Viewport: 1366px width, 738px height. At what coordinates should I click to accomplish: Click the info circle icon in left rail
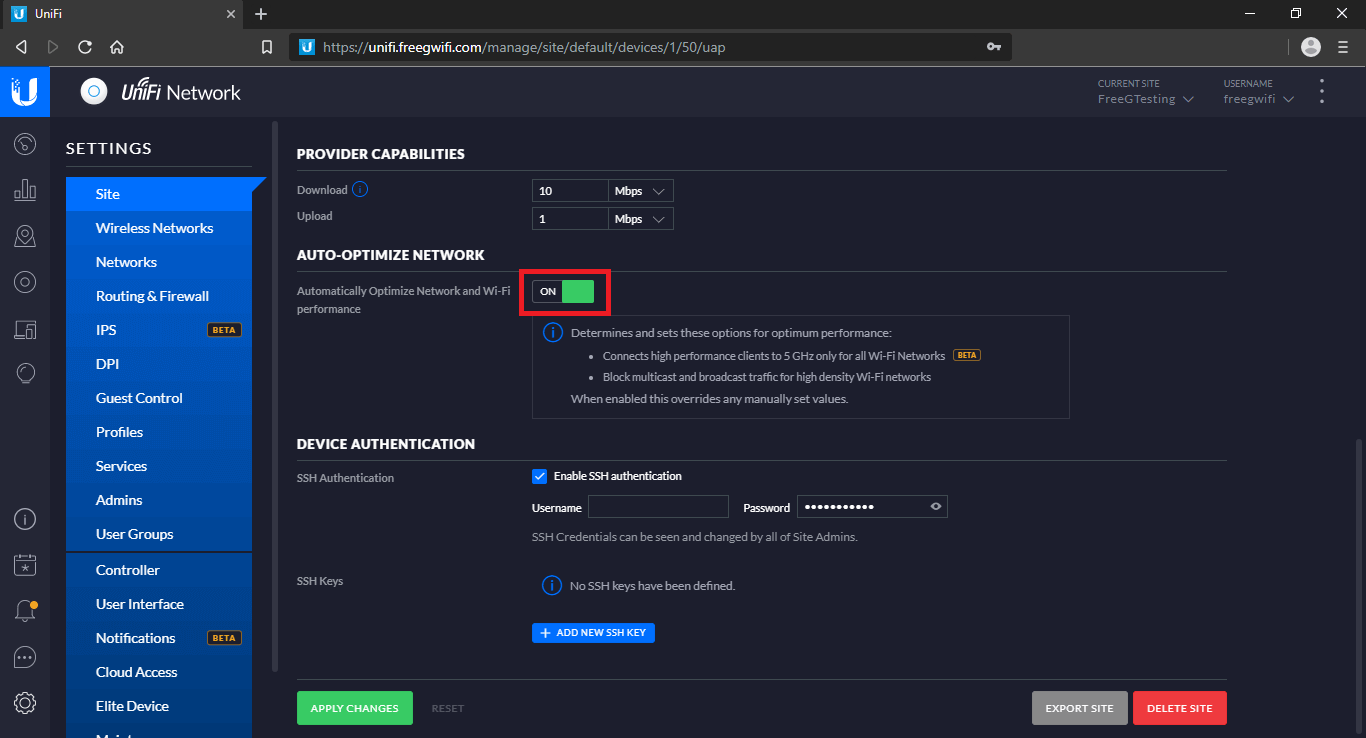[25, 519]
